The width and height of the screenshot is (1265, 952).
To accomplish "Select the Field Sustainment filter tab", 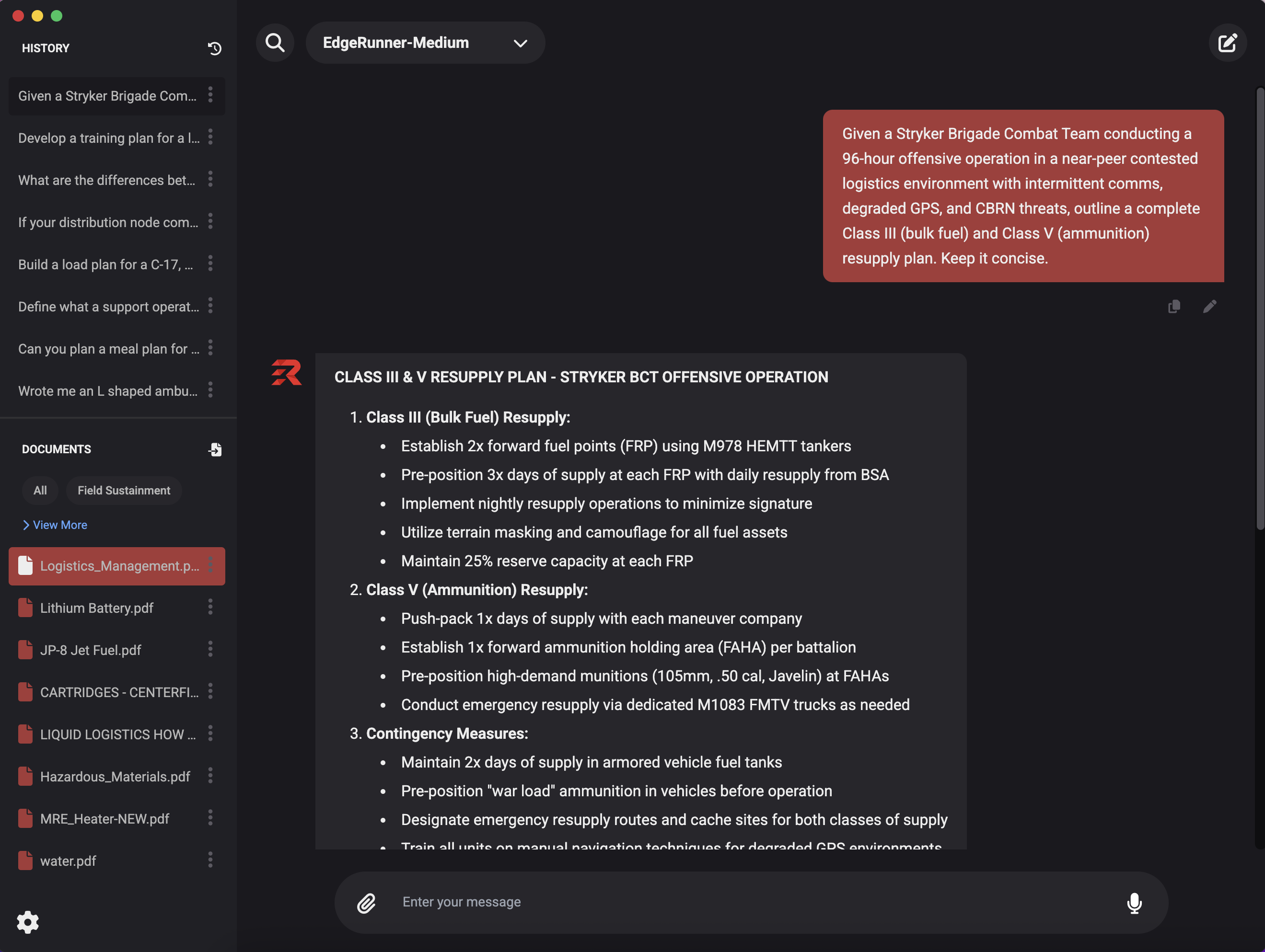I will (124, 491).
